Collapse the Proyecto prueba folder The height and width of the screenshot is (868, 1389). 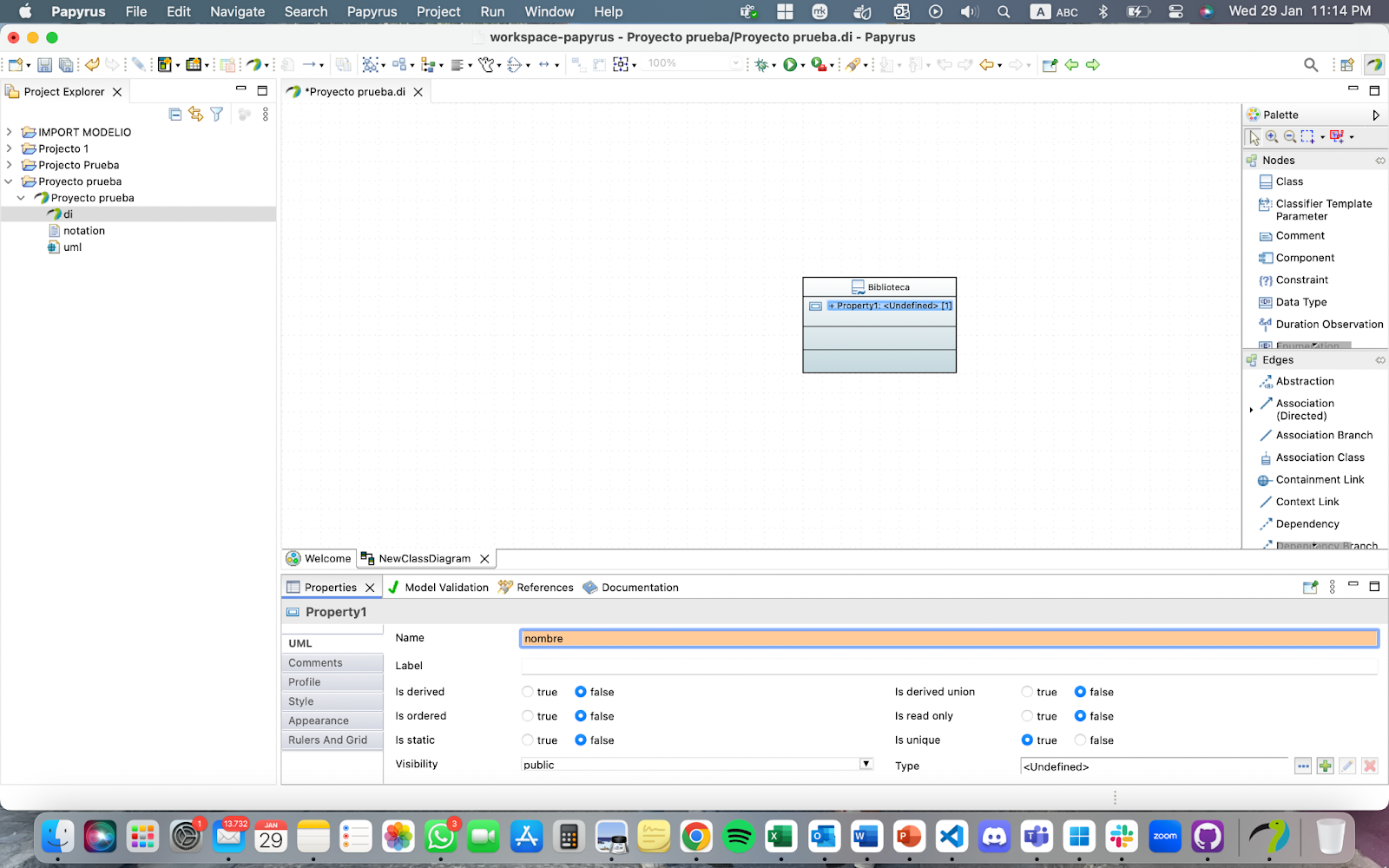click(x=9, y=181)
